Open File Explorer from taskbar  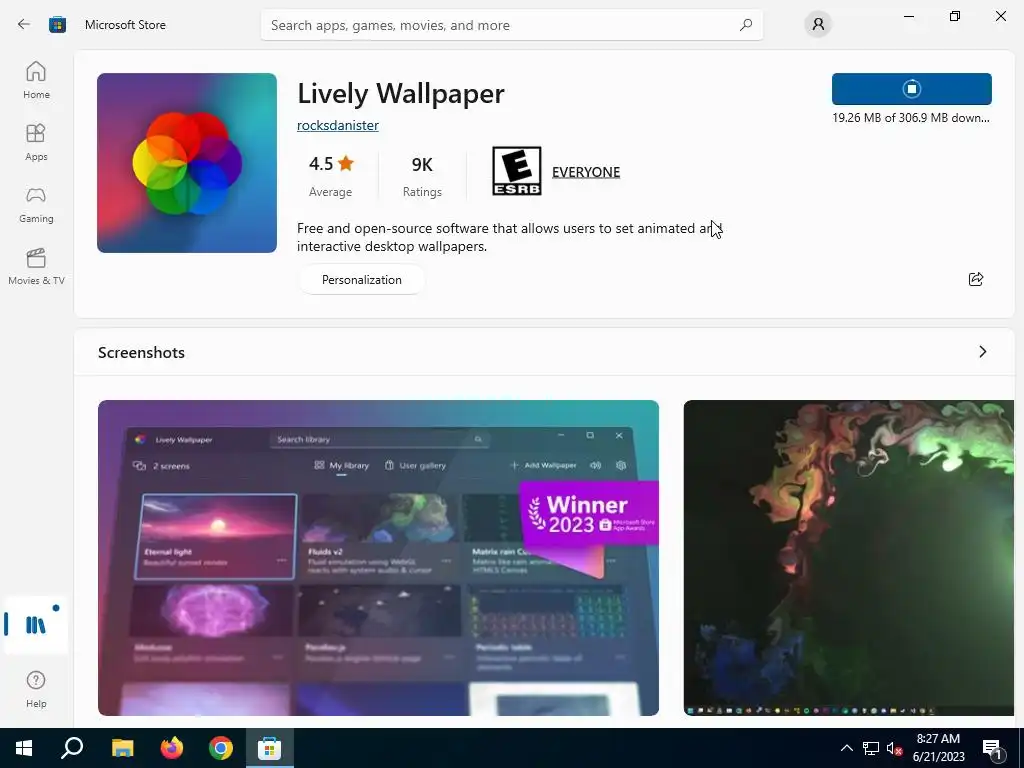(122, 748)
